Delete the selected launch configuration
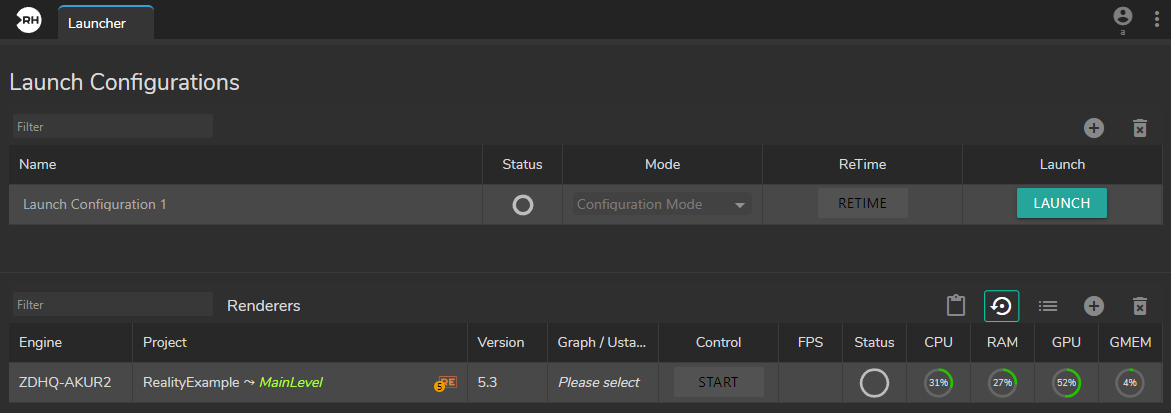Viewport: 1171px width, 413px height. pyautogui.click(x=1139, y=128)
